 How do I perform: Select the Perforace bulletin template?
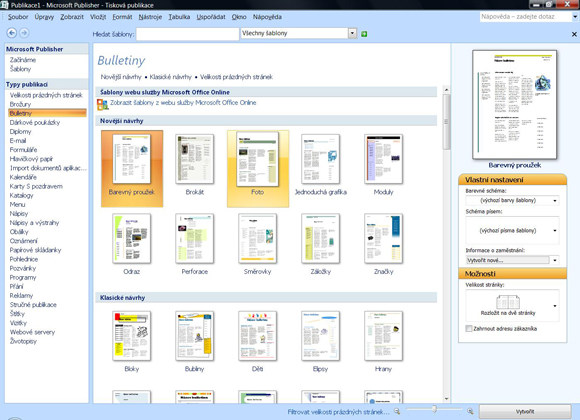[x=195, y=244]
